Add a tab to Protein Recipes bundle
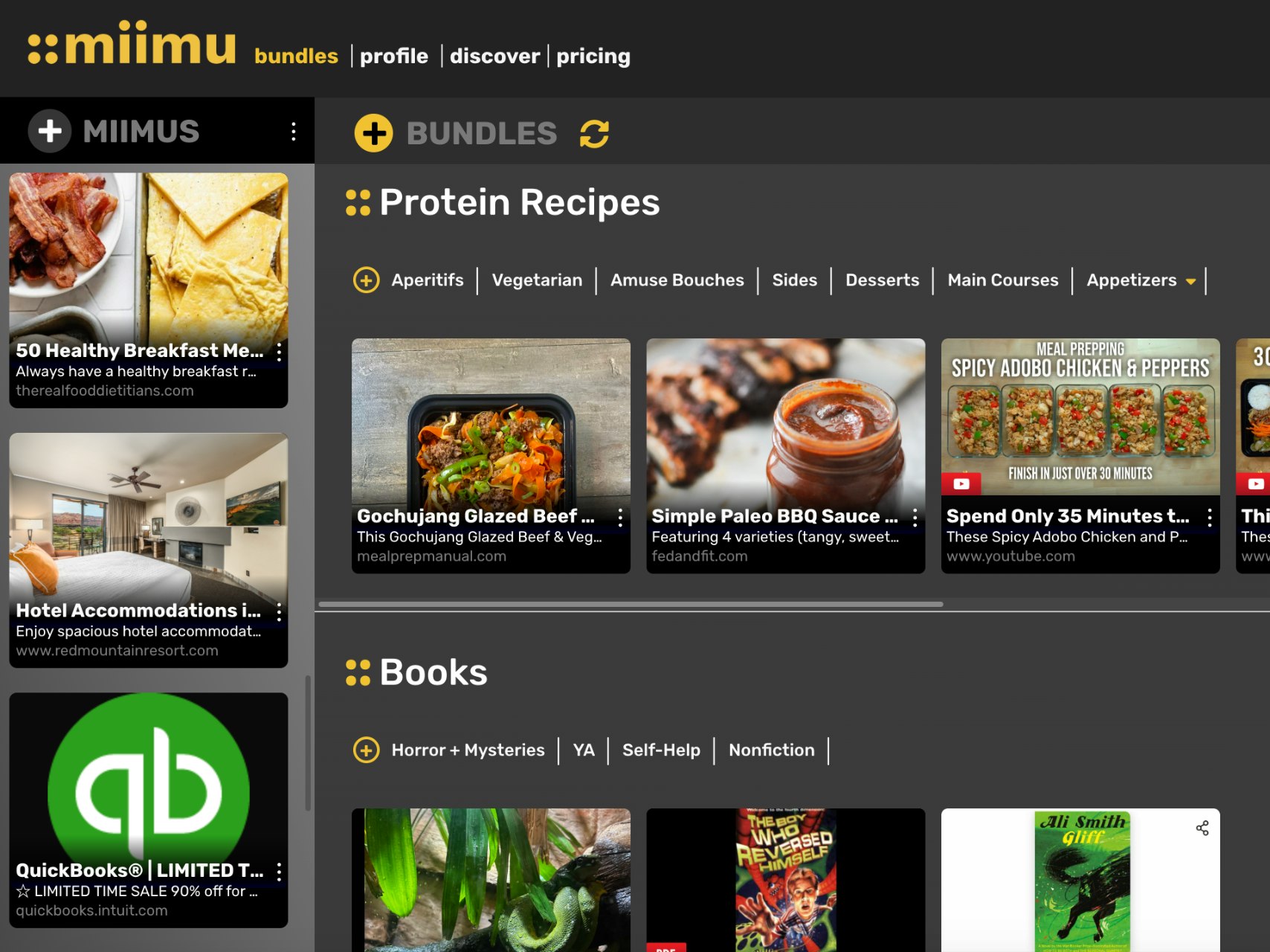Screen dimensions: 1270x952 [x=366, y=280]
